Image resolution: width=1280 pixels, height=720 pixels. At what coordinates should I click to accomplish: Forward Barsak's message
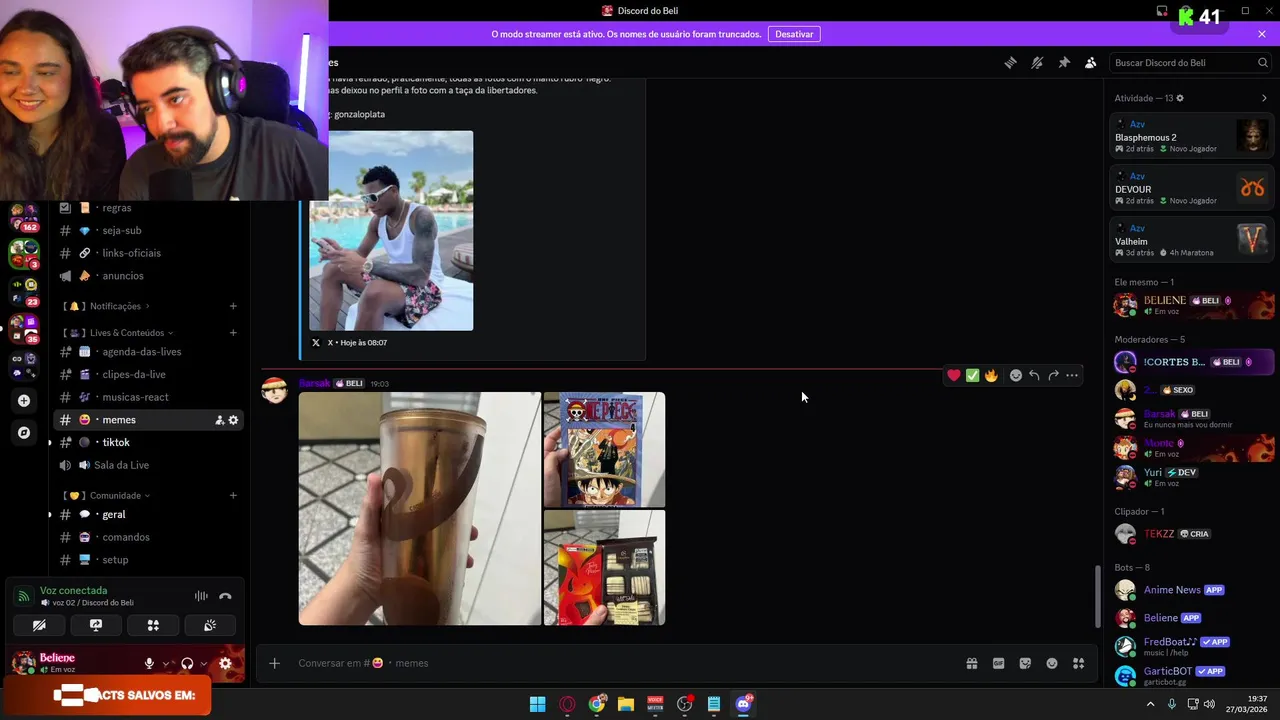1053,375
